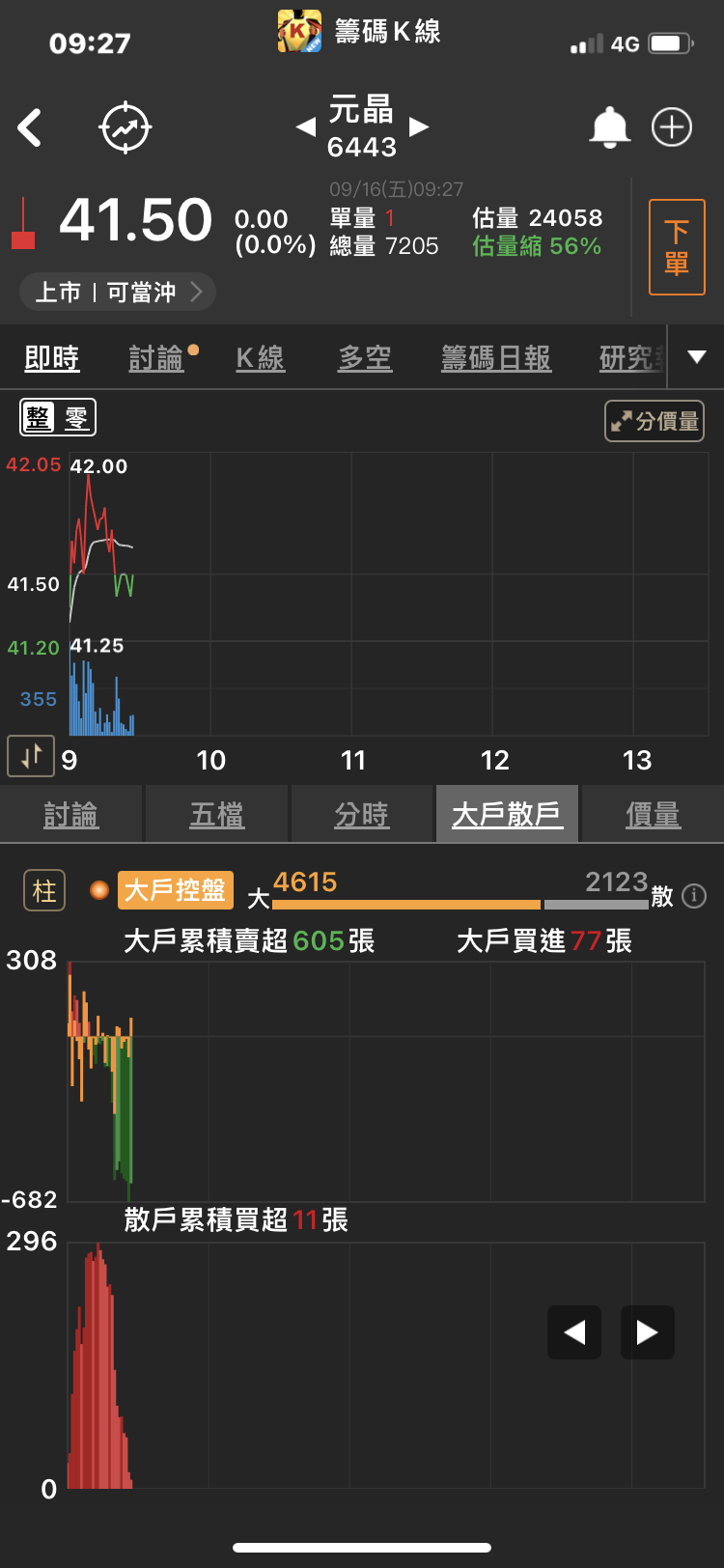Image resolution: width=724 pixels, height=1568 pixels.
Task: Toggle the 整/零 lot switch
Action: (x=58, y=418)
